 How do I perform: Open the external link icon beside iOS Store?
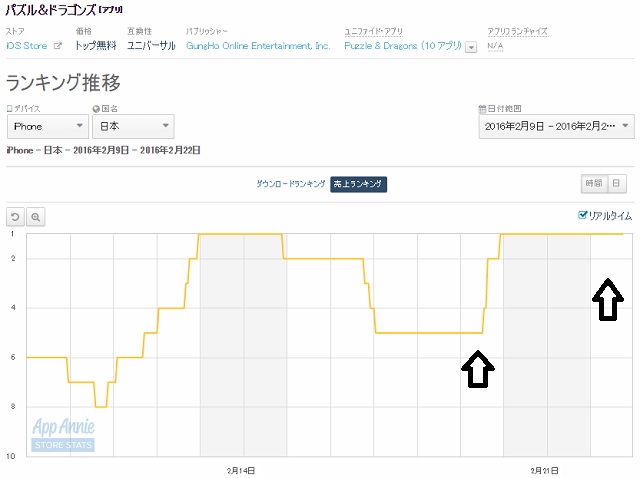coord(58,46)
